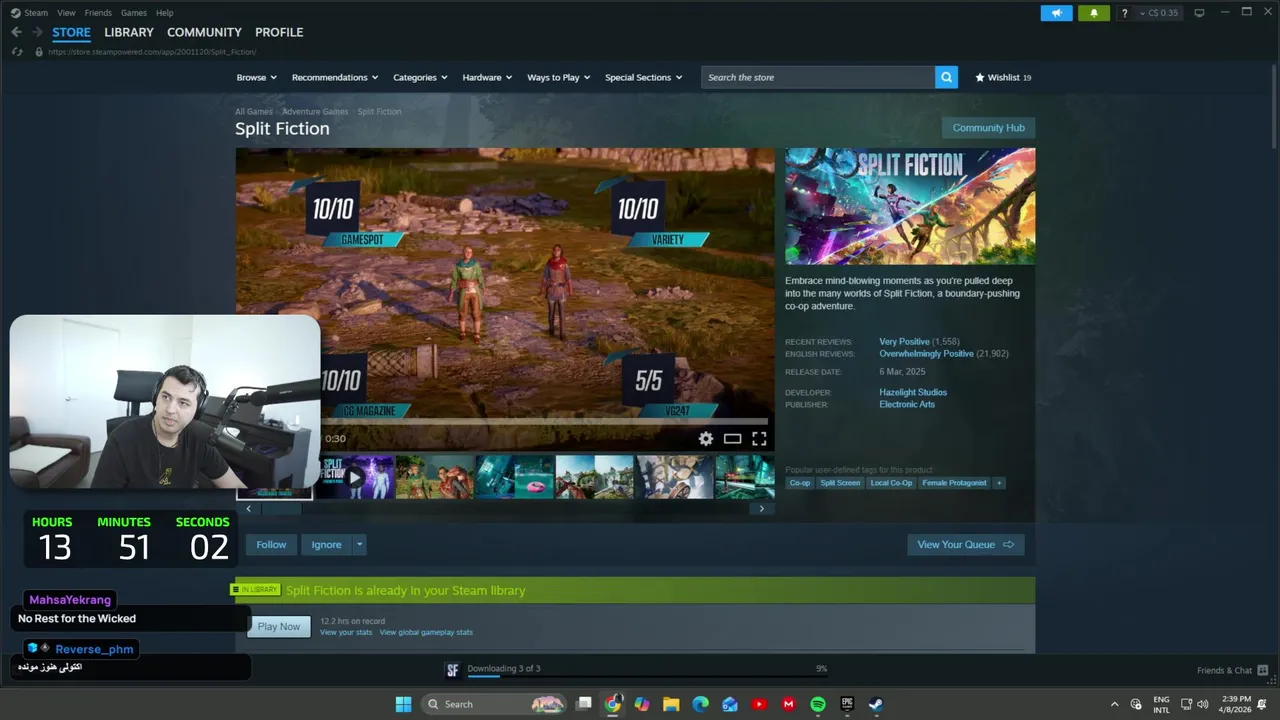1280x720 pixels.
Task: Click the Steam taskbar icon
Action: tap(875, 704)
